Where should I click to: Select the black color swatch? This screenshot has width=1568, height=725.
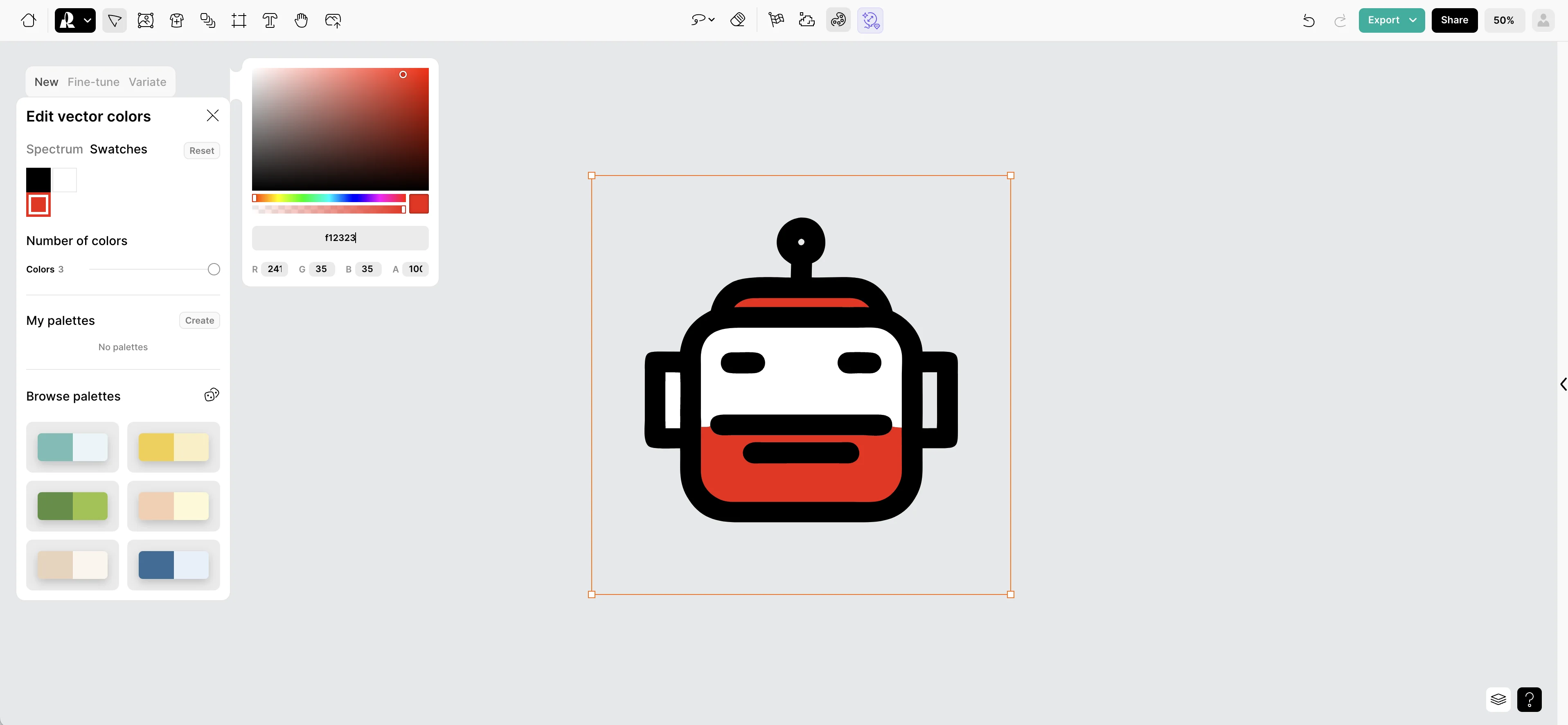coord(38,180)
